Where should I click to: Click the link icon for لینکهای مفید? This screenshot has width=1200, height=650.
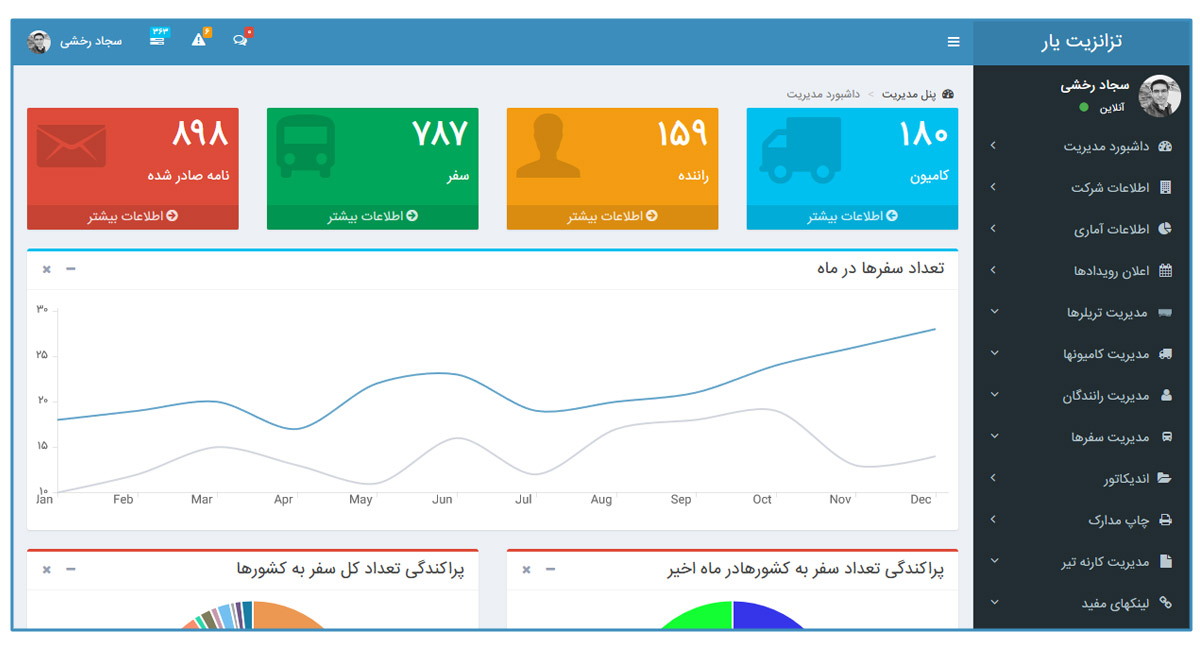1165,604
